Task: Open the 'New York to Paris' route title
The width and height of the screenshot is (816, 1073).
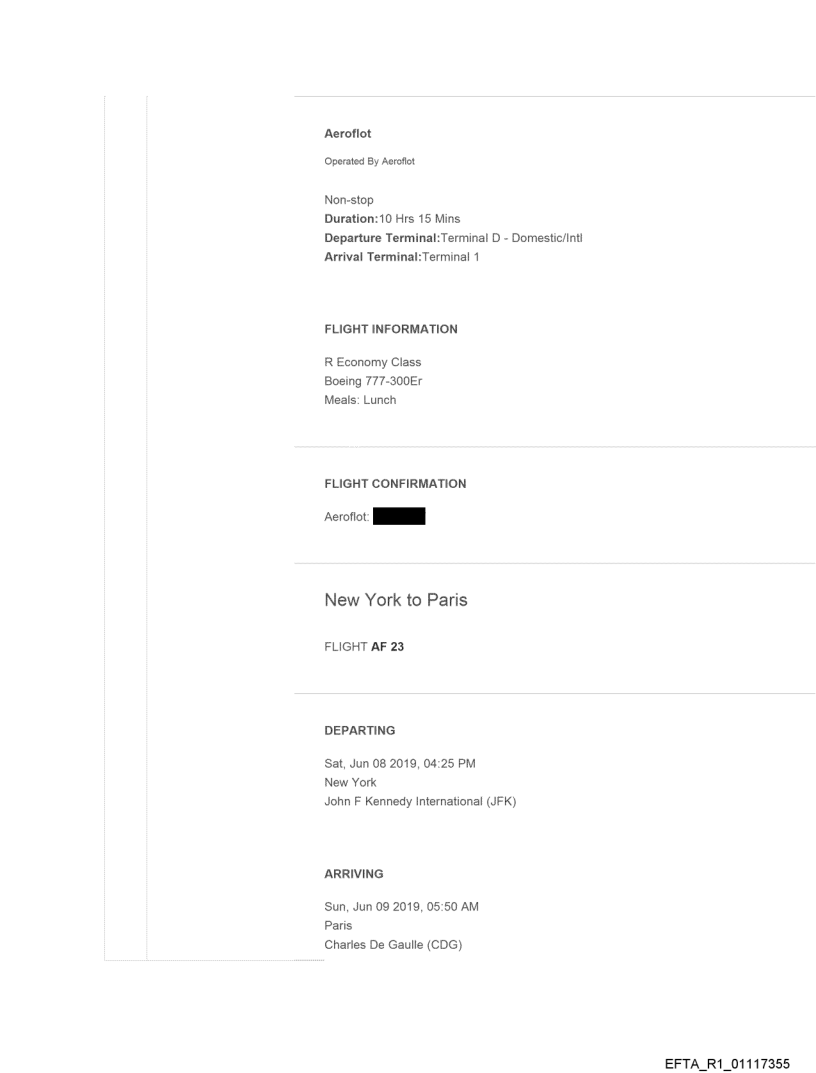Action: point(396,600)
